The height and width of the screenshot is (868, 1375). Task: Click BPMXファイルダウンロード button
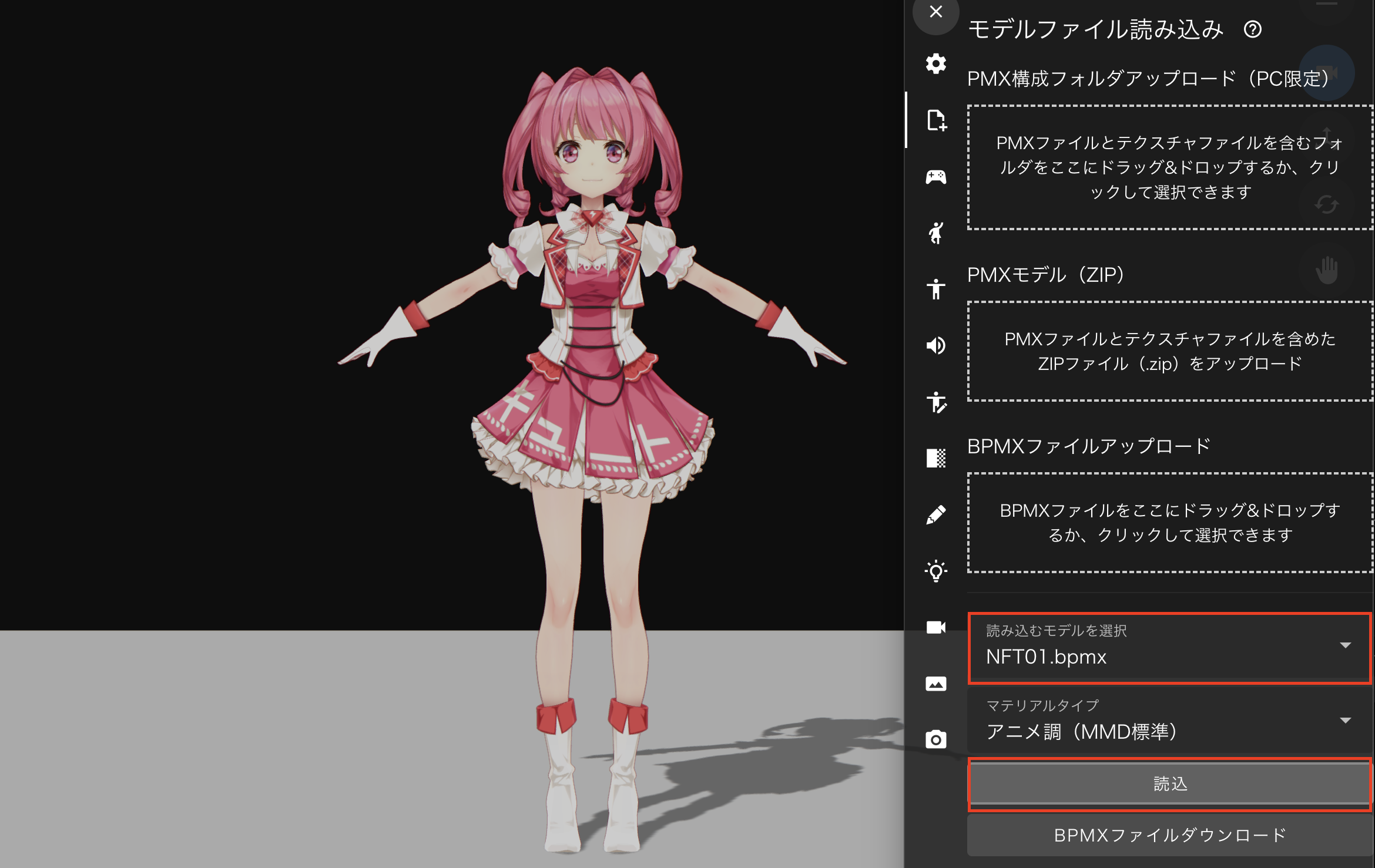(1169, 835)
